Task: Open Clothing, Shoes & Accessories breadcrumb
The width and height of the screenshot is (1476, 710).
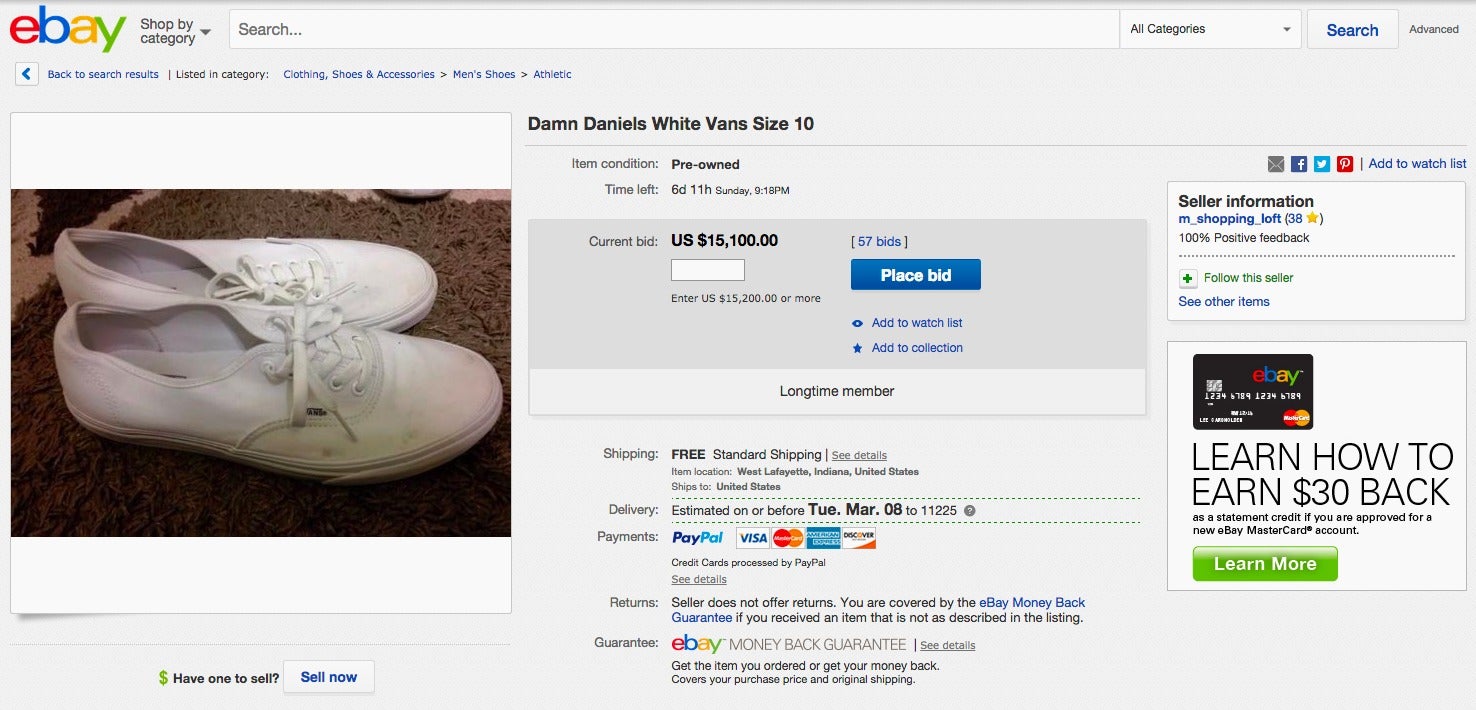Action: coord(359,74)
